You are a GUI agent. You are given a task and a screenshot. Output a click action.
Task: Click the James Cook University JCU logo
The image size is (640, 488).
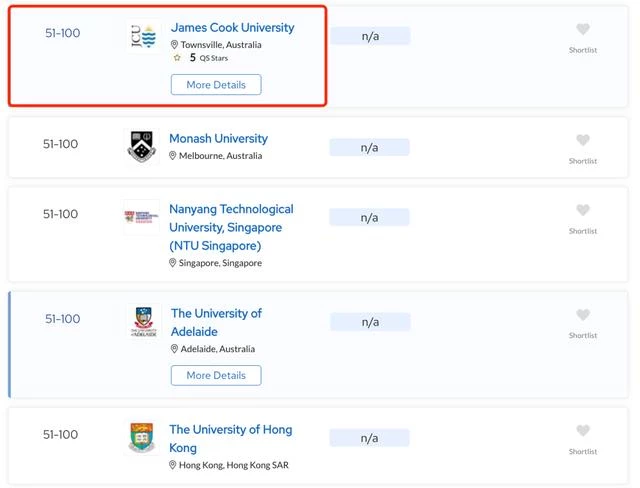coord(143,36)
